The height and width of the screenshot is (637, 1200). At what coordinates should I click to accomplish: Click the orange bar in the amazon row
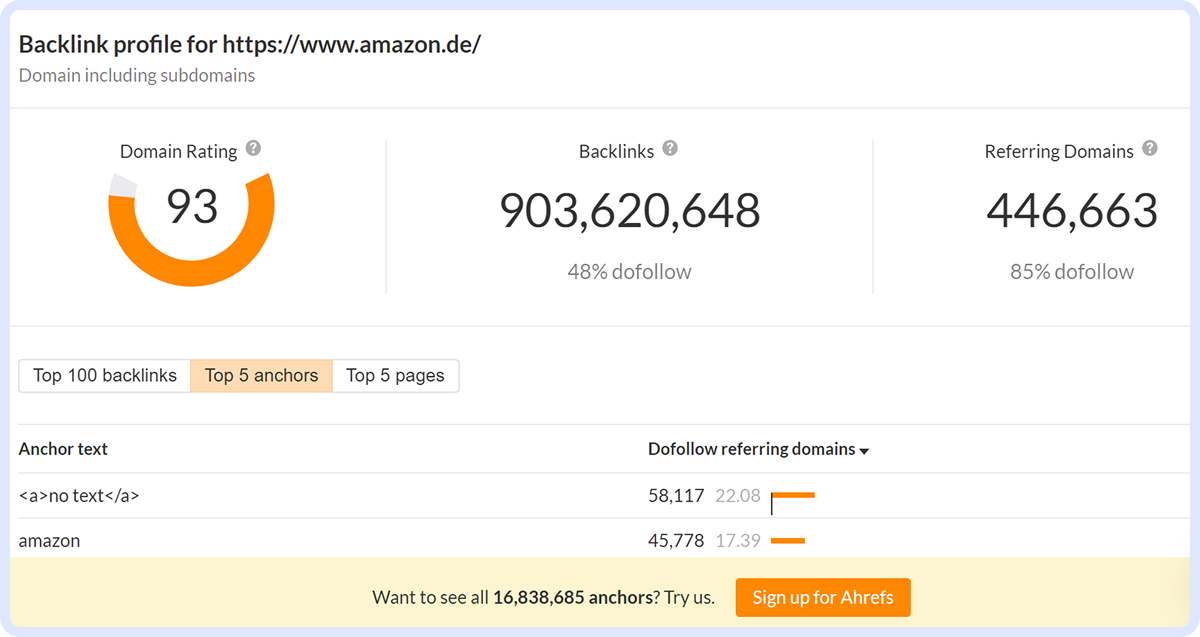click(x=788, y=541)
